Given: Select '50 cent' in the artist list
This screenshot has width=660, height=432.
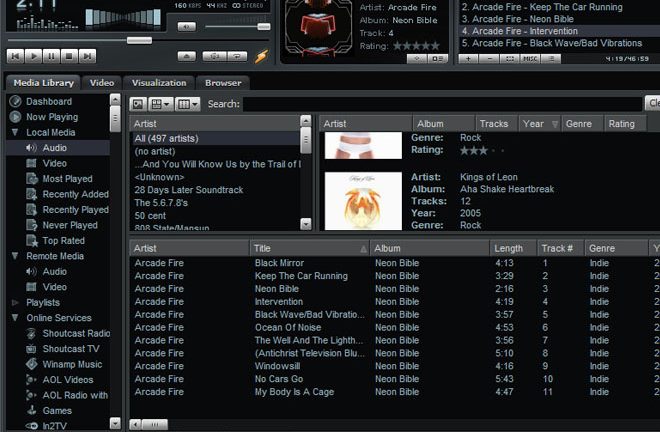Looking at the screenshot, I should [x=216, y=216].
